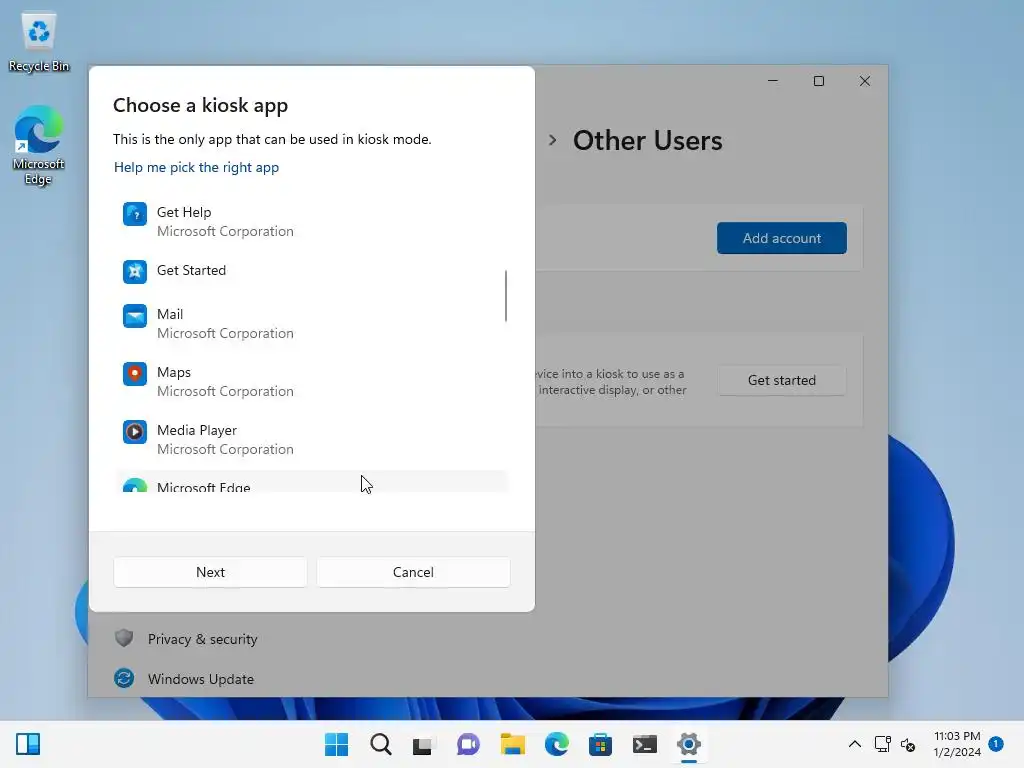
Task: Click the Mail app name text
Action: click(170, 314)
